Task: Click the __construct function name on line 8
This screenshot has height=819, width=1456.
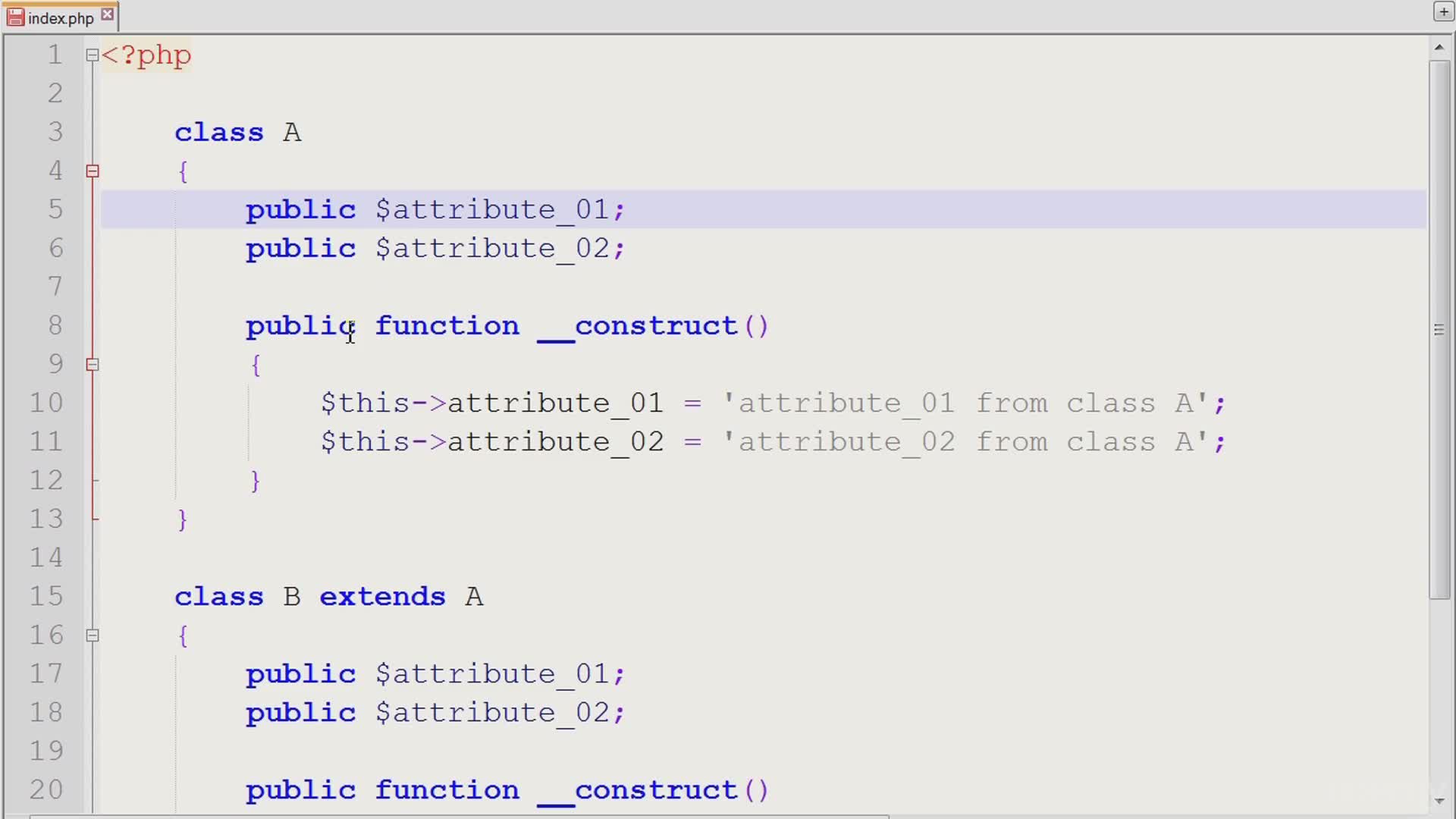Action: point(637,326)
